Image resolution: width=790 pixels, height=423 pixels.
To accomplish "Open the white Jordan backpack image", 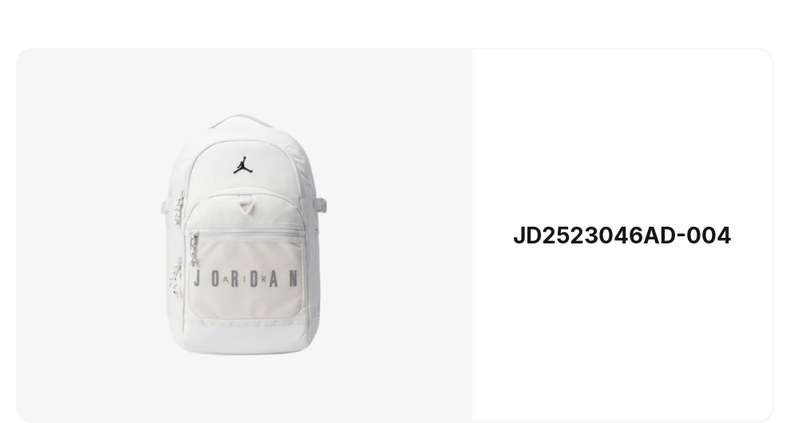I will tap(240, 235).
